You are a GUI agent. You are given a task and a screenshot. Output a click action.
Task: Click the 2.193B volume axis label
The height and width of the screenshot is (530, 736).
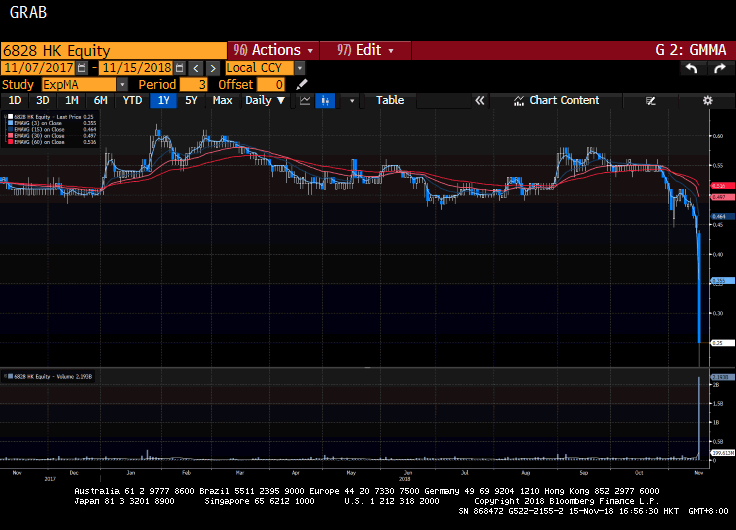(723, 377)
